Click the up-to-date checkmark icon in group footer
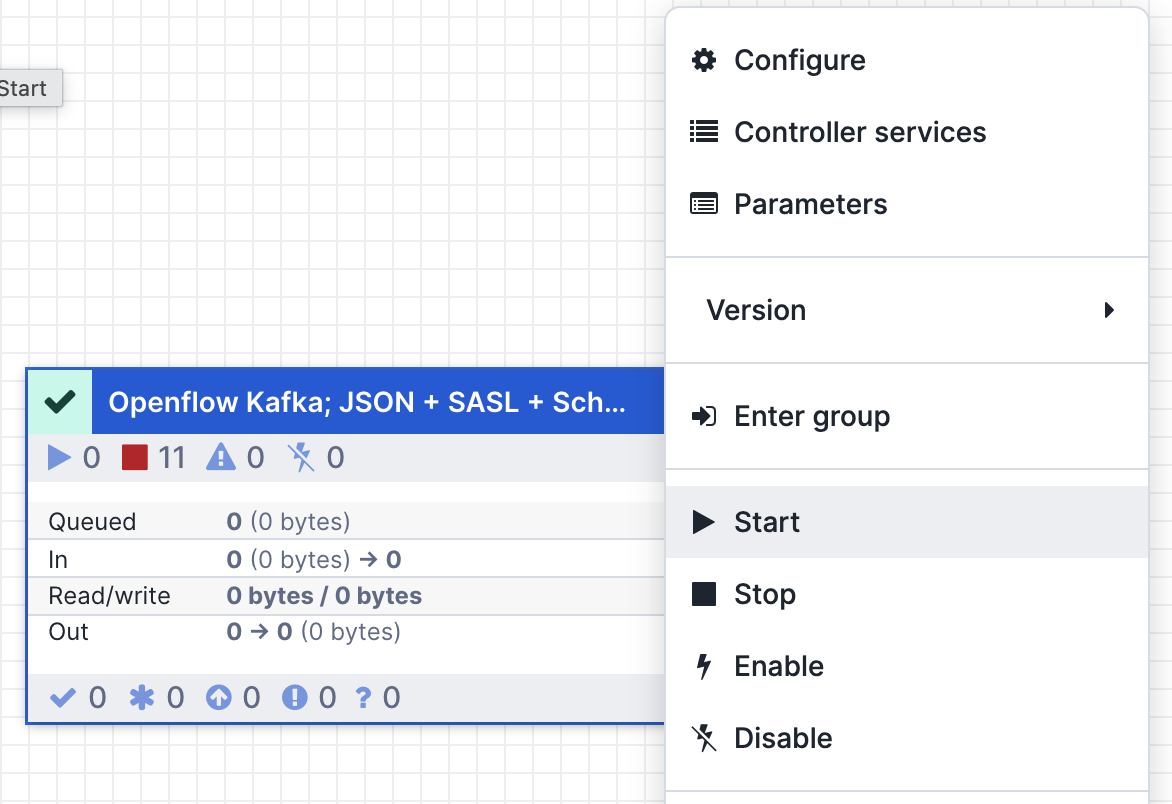1172x804 pixels. click(x=63, y=698)
